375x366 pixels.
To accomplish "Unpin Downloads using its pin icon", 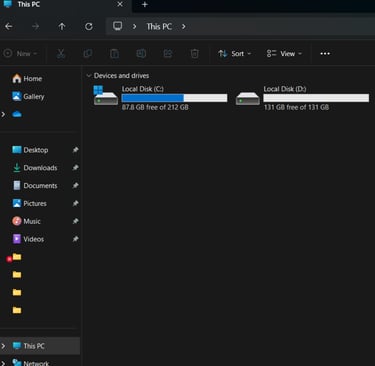I will [76, 168].
